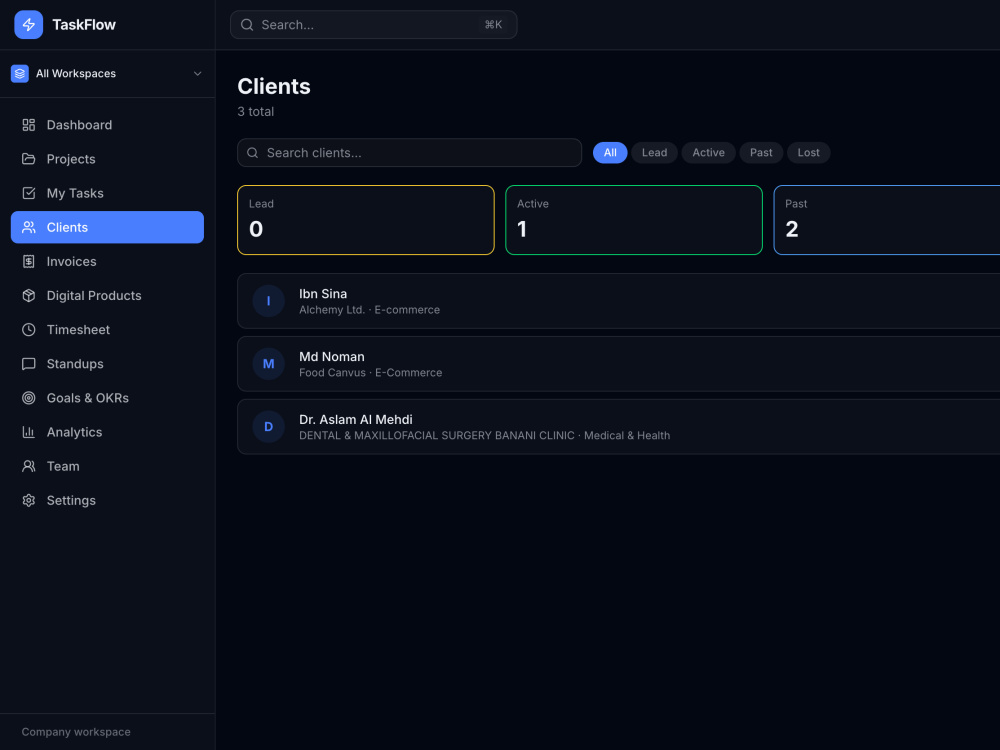Viewport: 1000px width, 750px height.
Task: Click the Dashboard grid icon
Action: 29,125
